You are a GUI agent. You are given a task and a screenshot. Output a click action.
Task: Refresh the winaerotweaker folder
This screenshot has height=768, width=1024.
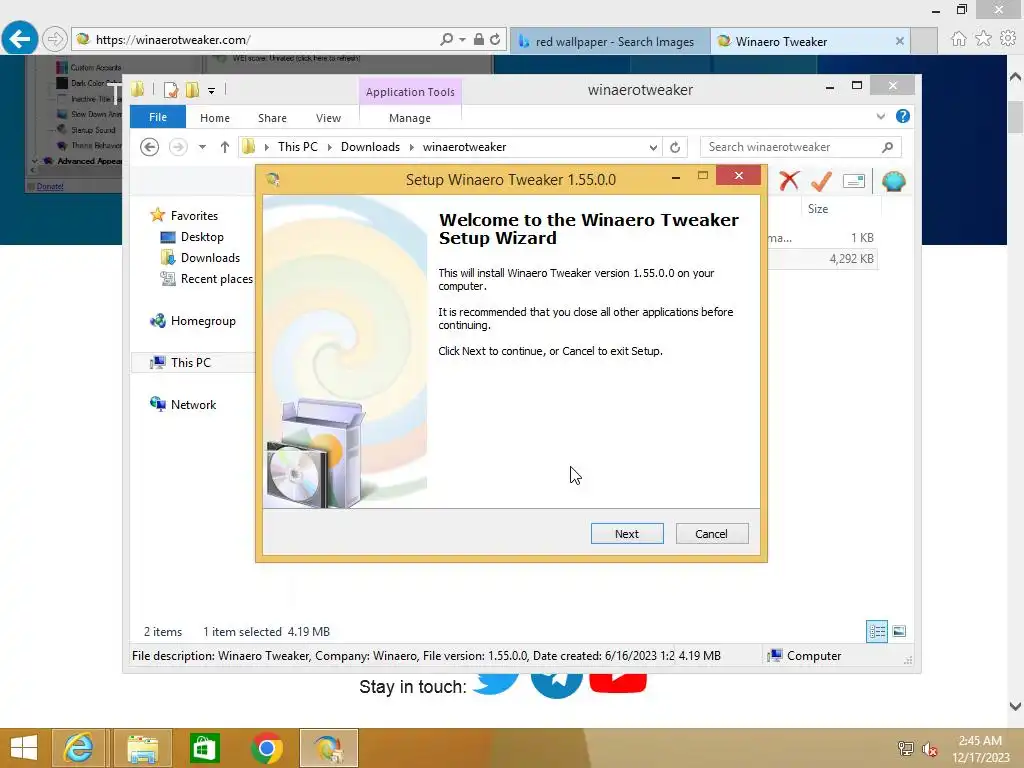point(675,148)
